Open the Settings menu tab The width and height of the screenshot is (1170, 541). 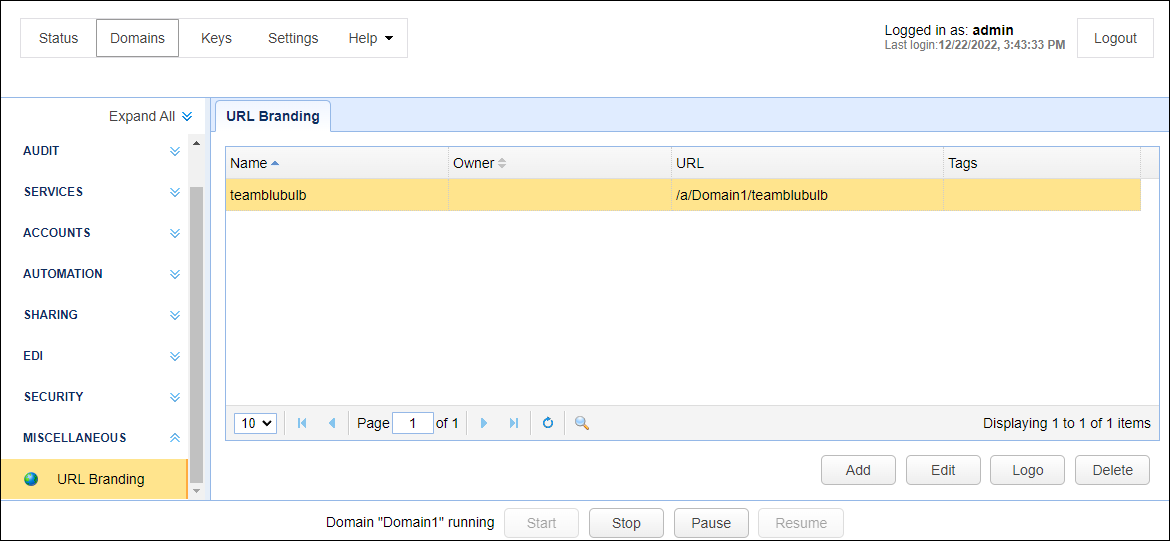293,38
